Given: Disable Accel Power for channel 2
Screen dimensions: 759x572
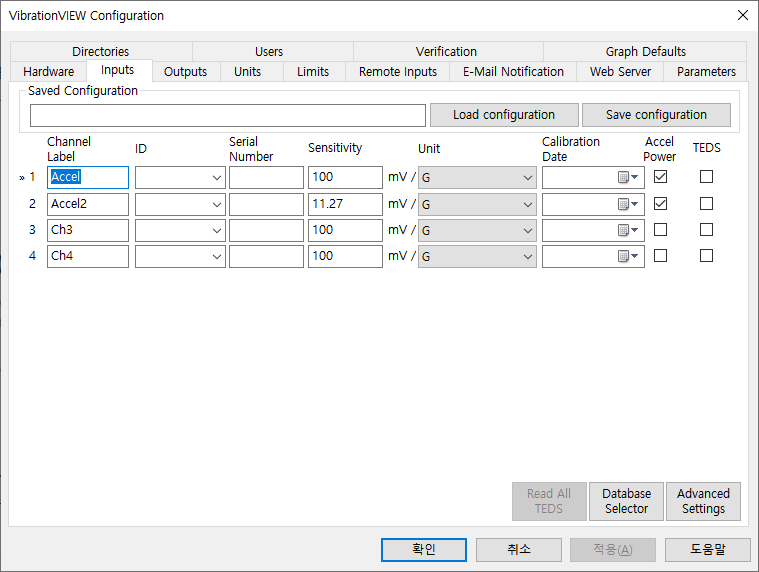Looking at the screenshot, I should 660,204.
